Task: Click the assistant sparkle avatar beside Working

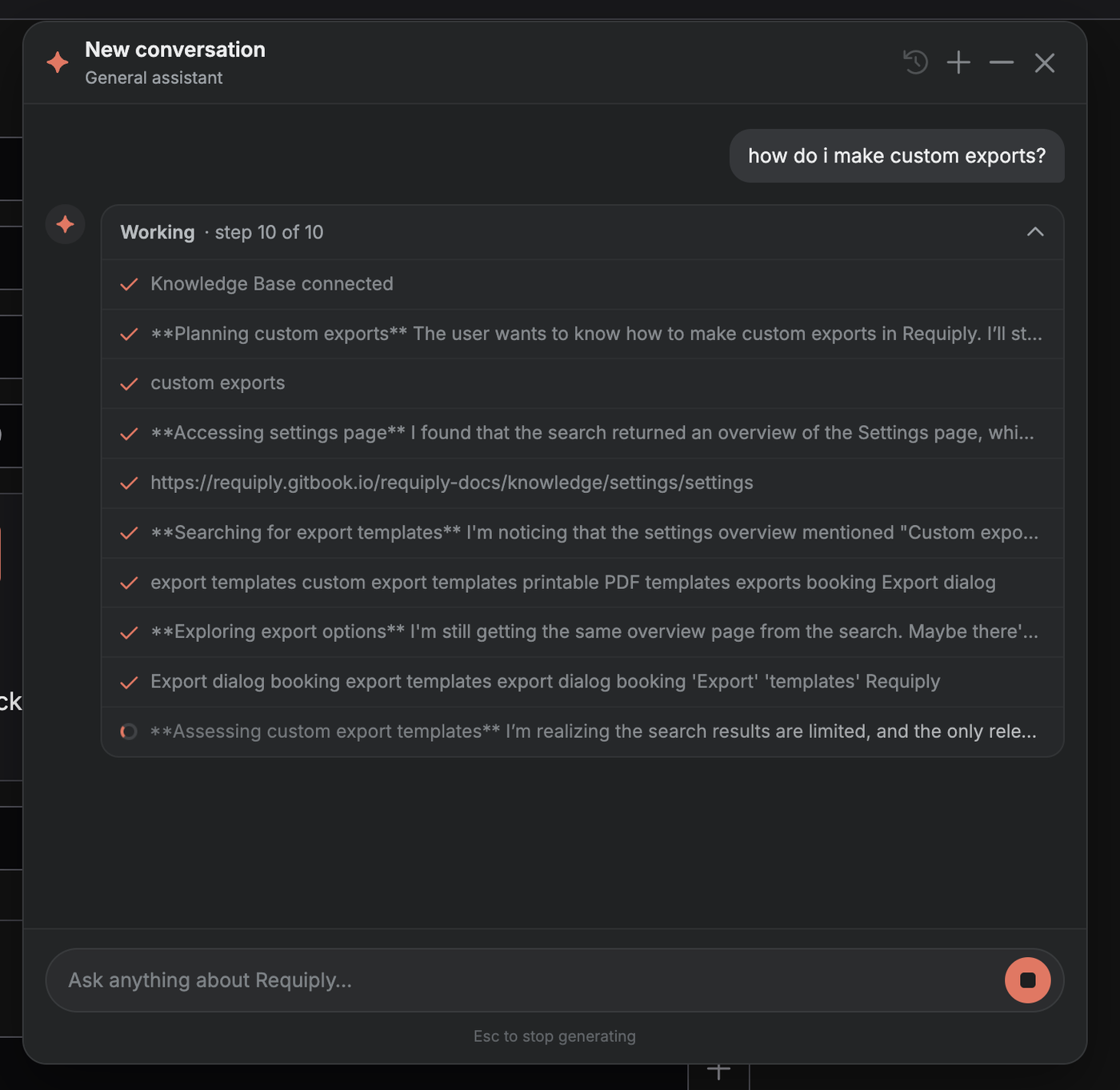Action: coord(66,224)
